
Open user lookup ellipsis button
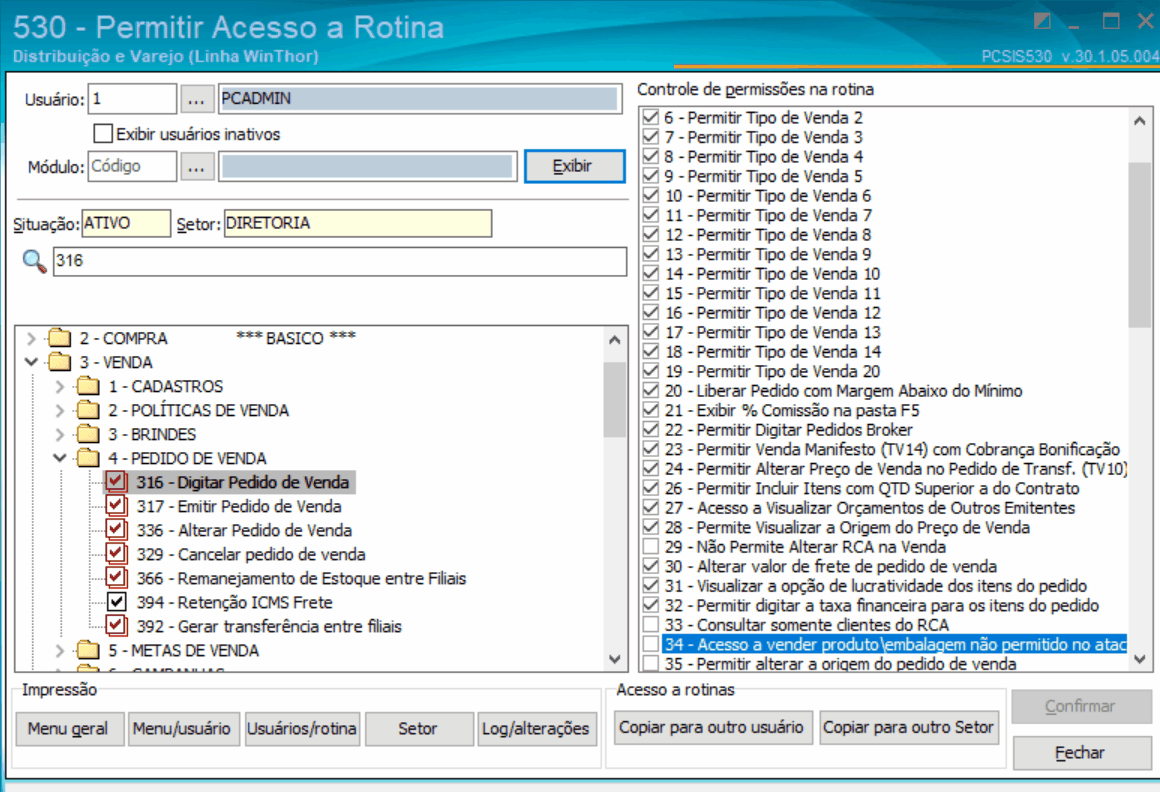tap(196, 99)
